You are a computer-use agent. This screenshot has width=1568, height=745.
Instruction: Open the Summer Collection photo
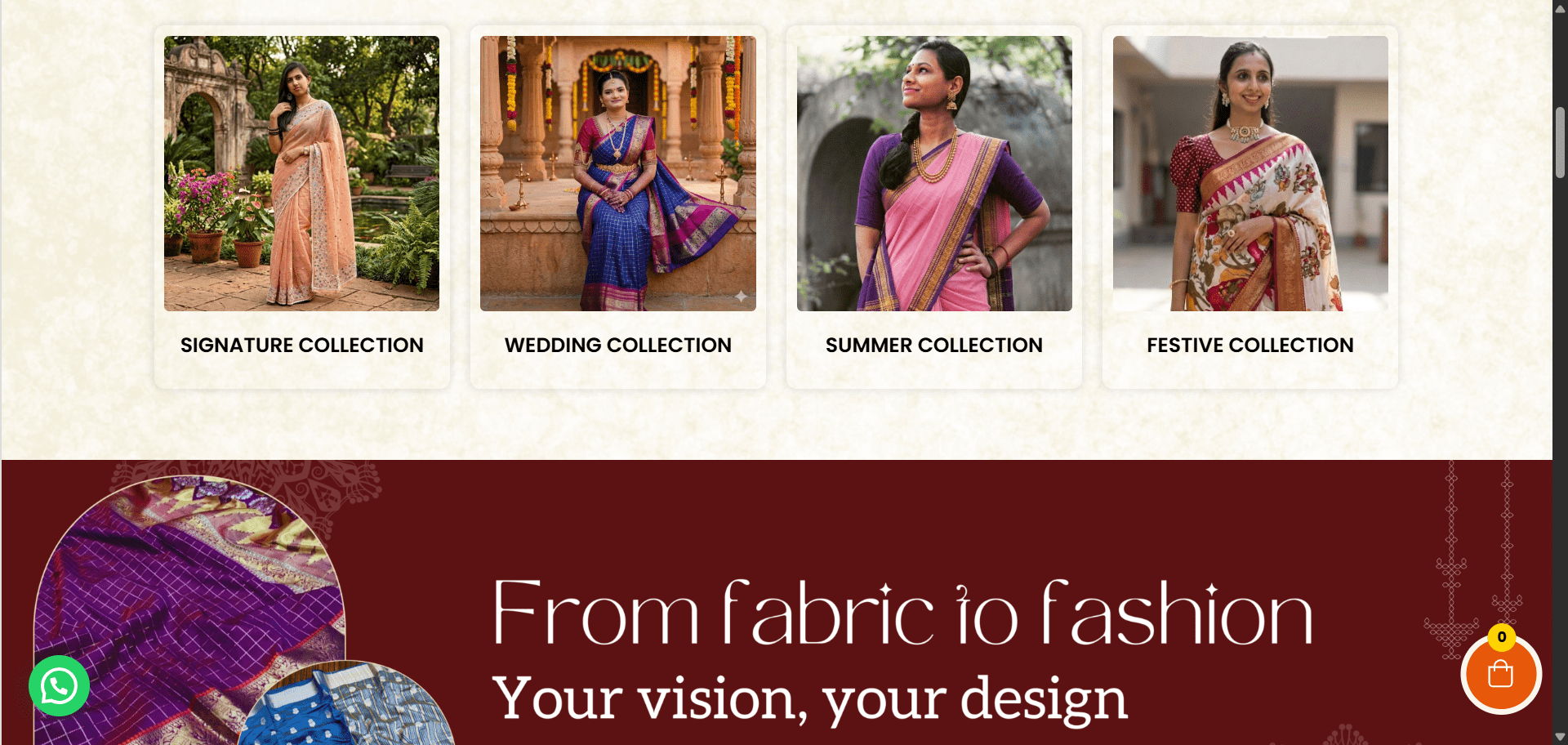(x=934, y=173)
